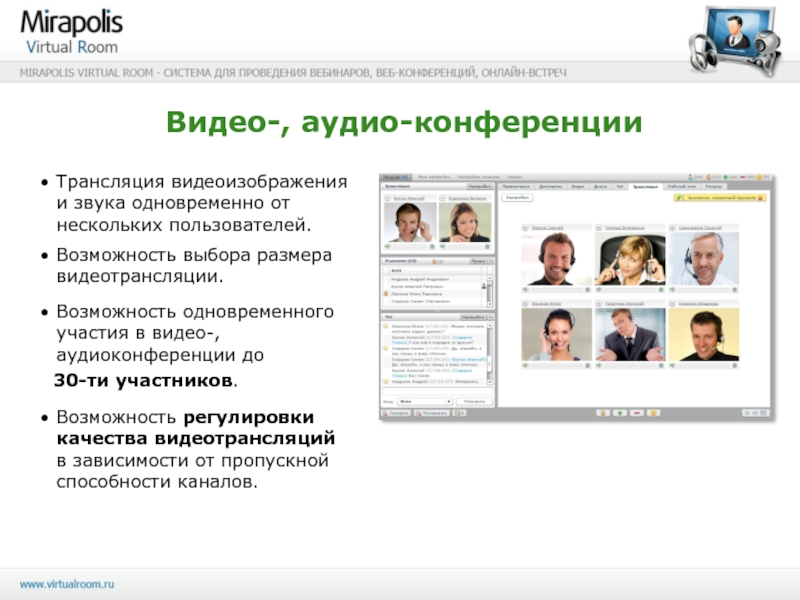Click participants count icon in top status bar
The height and width of the screenshot is (600, 800).
click(x=691, y=177)
